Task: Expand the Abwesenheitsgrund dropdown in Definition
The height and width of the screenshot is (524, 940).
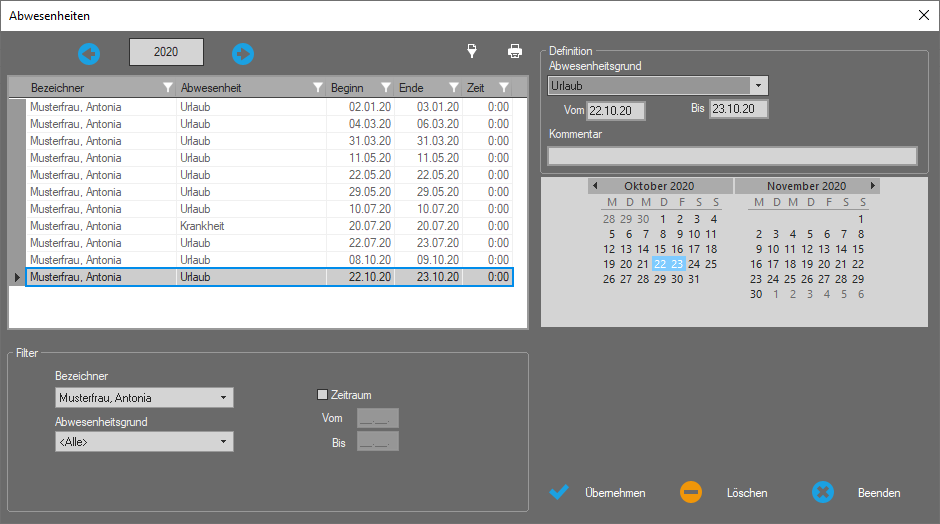Action: tap(759, 86)
